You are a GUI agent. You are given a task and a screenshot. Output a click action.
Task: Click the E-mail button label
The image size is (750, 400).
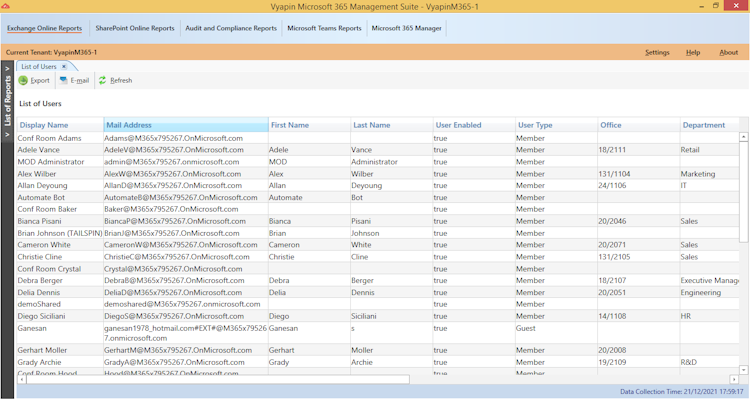coord(80,80)
